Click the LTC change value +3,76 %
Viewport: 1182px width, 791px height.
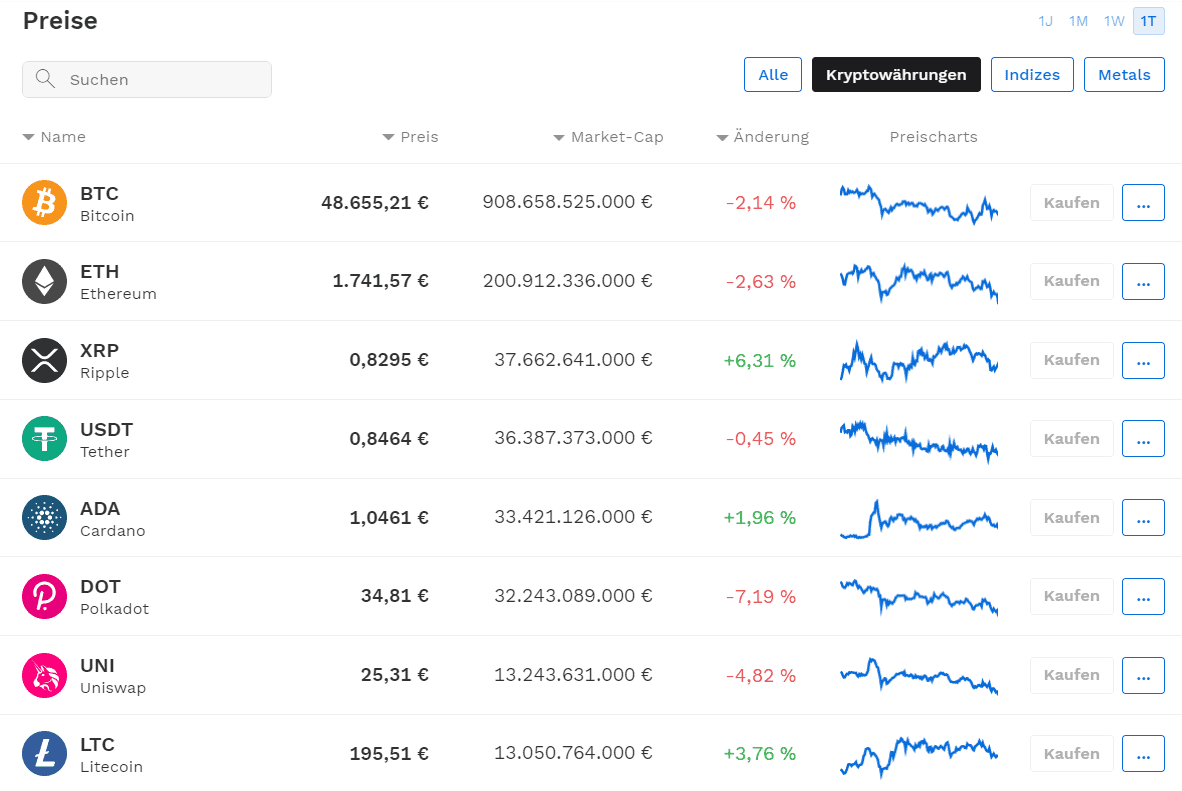point(760,754)
